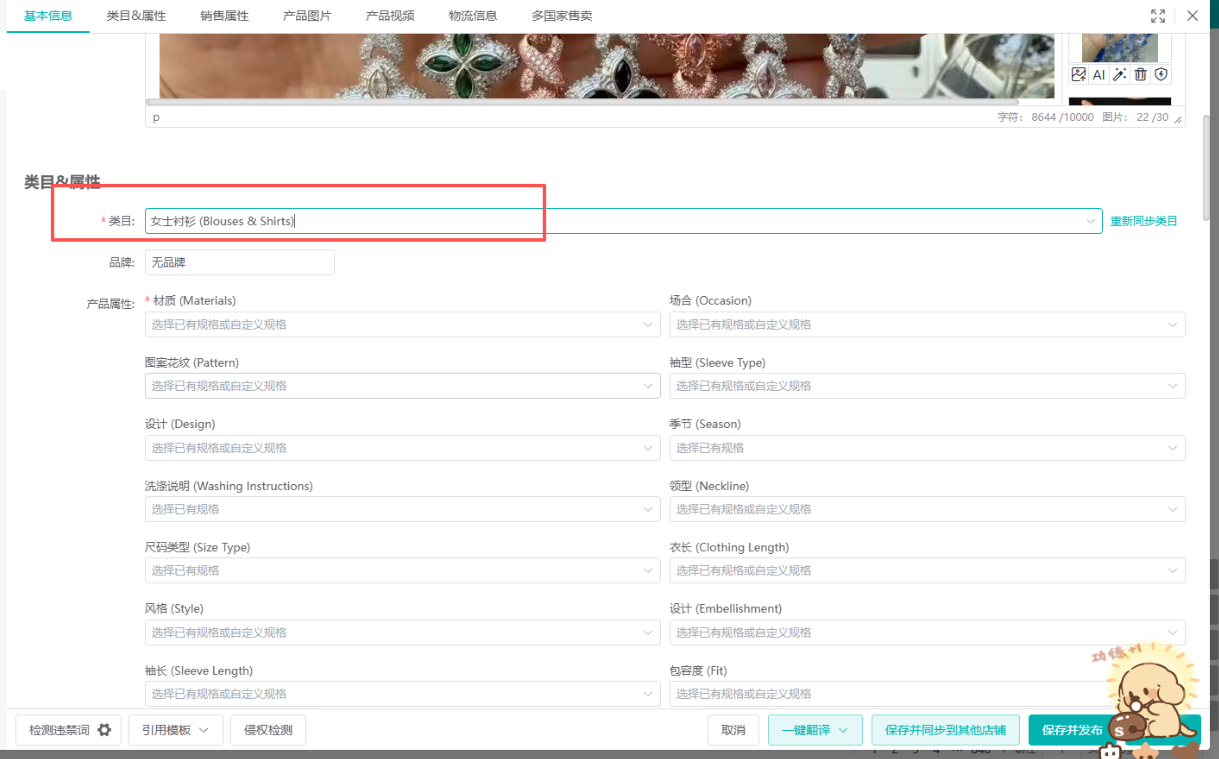Open the 领型 (Neckline) dropdown
Viewport: 1219px width, 759px height.
pos(927,509)
